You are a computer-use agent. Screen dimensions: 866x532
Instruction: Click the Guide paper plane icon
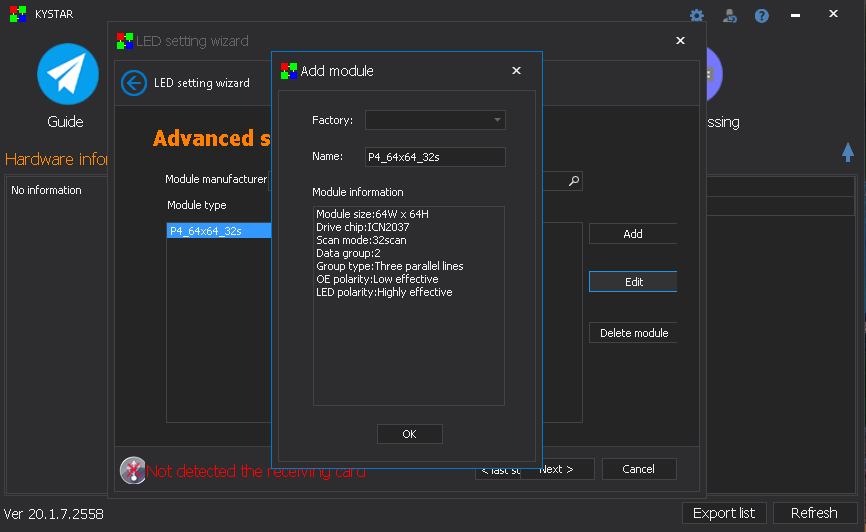[x=67, y=75]
